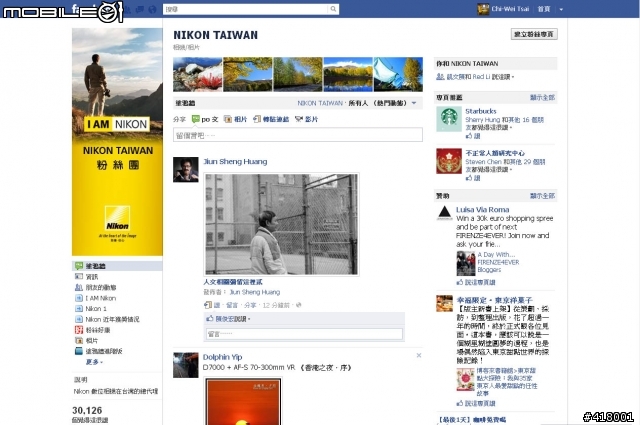Click 建立粉絲專頁 button
Viewport: 640px width, 425px height.
click(534, 34)
